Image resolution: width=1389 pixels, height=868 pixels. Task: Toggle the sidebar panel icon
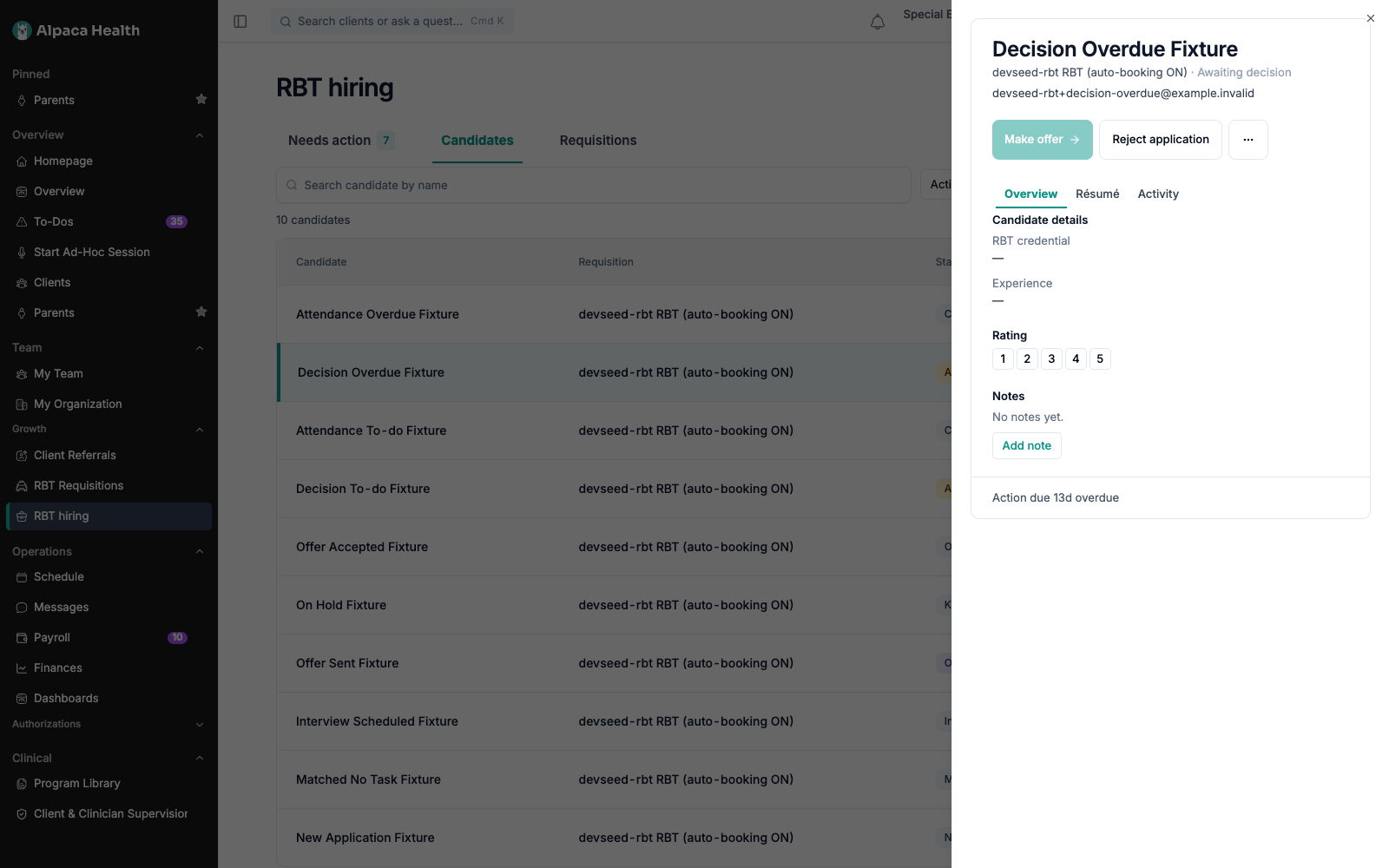point(240,22)
